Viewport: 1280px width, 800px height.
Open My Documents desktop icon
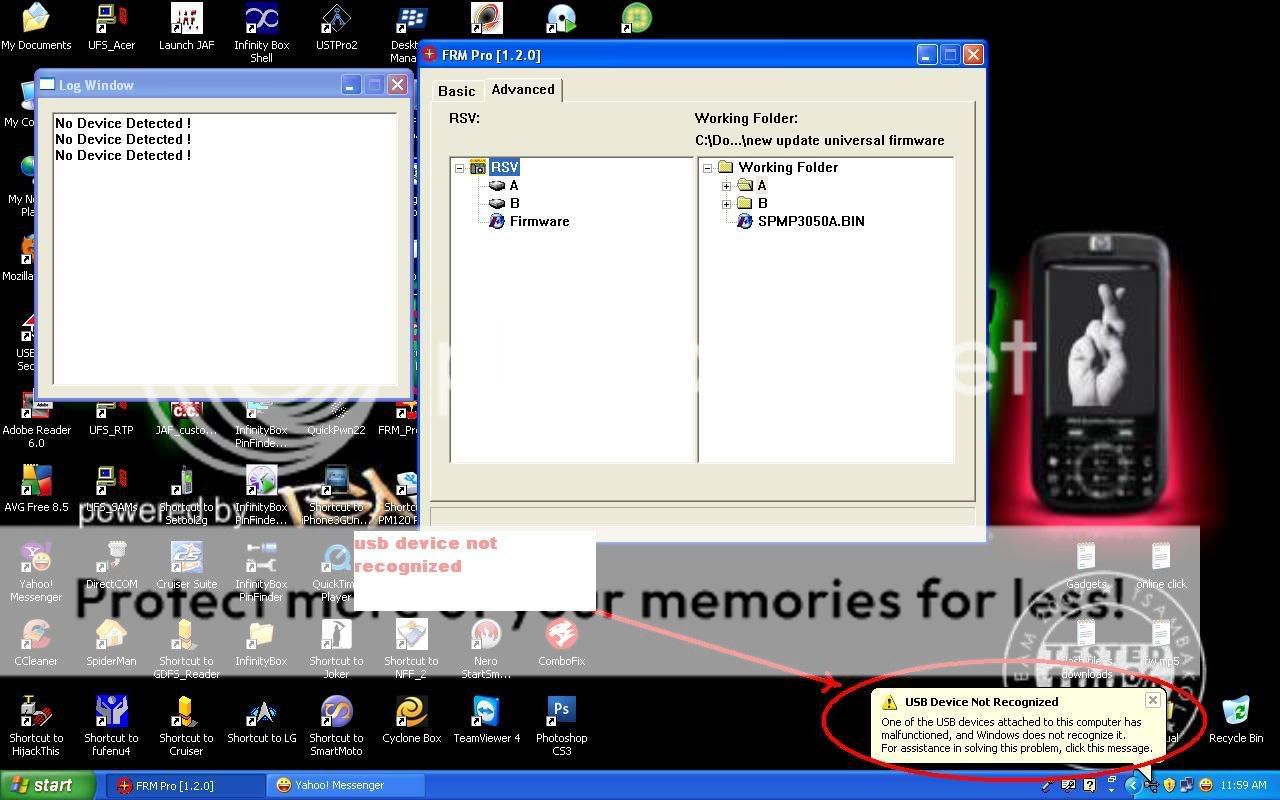36,28
